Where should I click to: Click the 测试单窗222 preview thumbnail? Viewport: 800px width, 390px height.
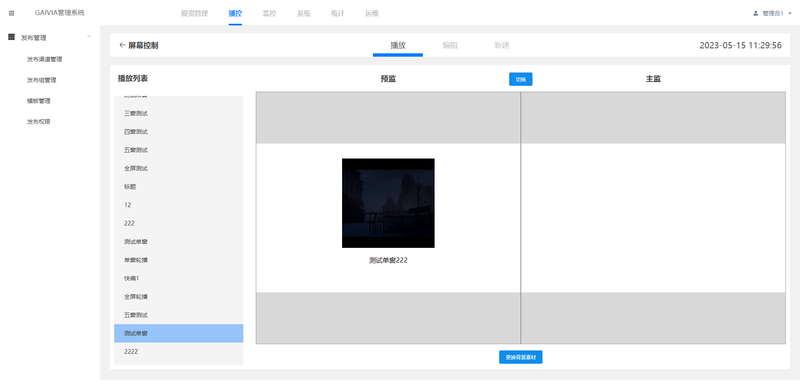388,203
